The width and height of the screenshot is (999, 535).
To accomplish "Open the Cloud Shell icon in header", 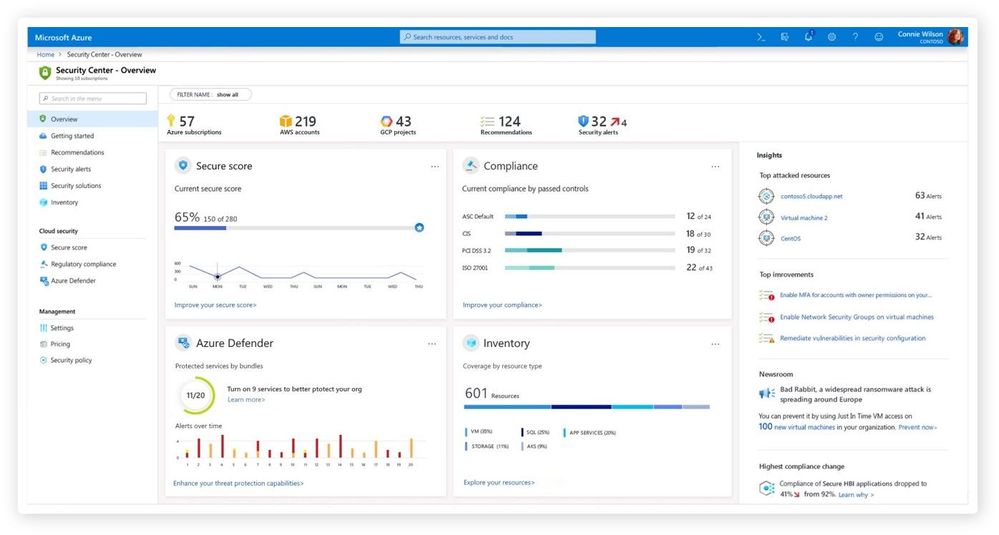I will coord(761,37).
